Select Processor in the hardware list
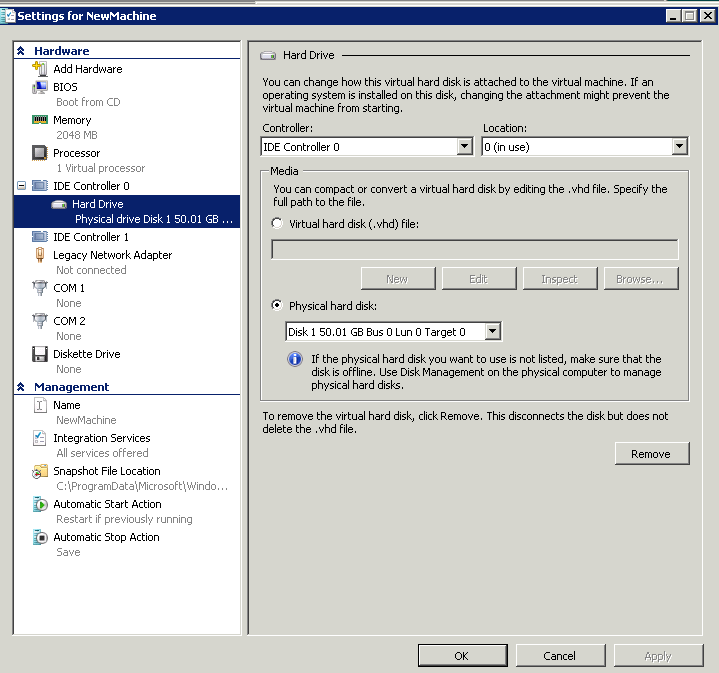The width and height of the screenshot is (719, 673). (77, 153)
